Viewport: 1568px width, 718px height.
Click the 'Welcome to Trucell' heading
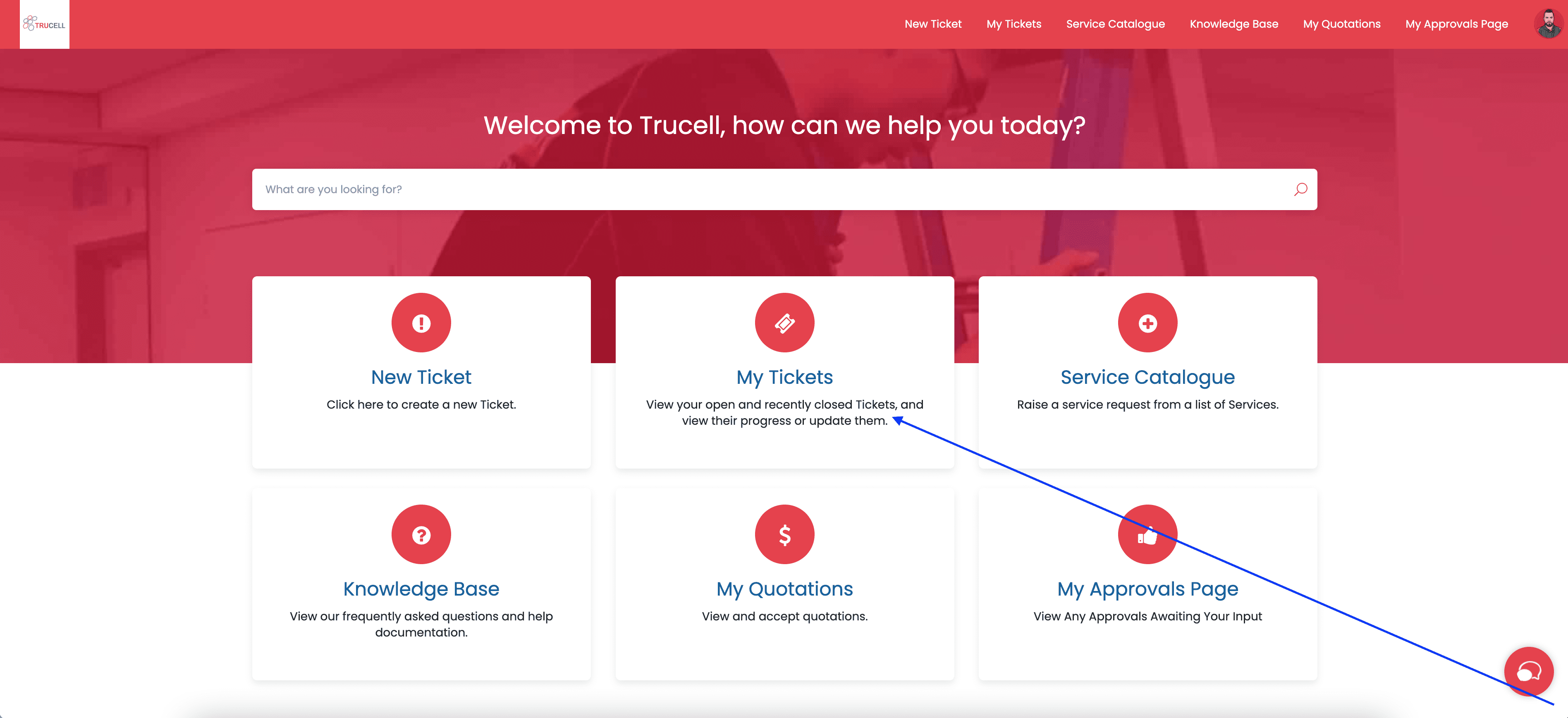(784, 125)
